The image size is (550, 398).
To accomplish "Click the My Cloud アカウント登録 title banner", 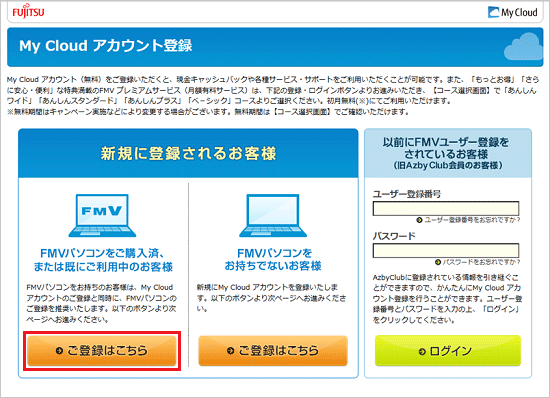I will (x=275, y=47).
